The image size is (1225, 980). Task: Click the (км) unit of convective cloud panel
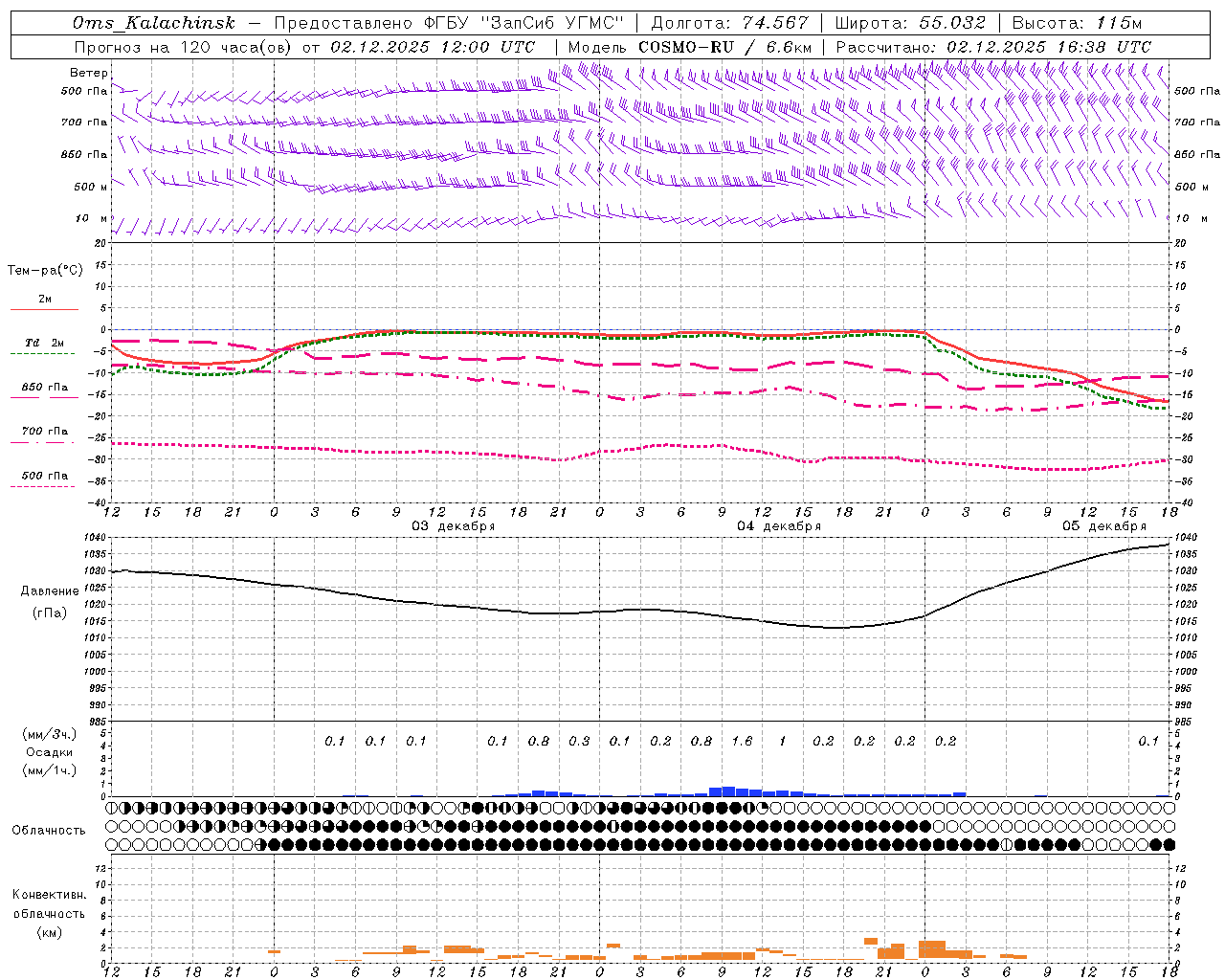[49, 932]
